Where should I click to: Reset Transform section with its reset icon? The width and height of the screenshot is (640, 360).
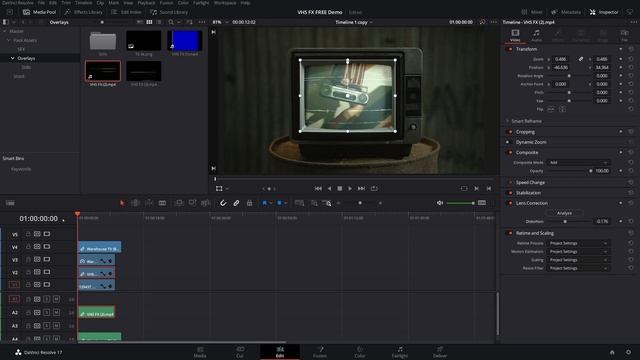(631, 49)
